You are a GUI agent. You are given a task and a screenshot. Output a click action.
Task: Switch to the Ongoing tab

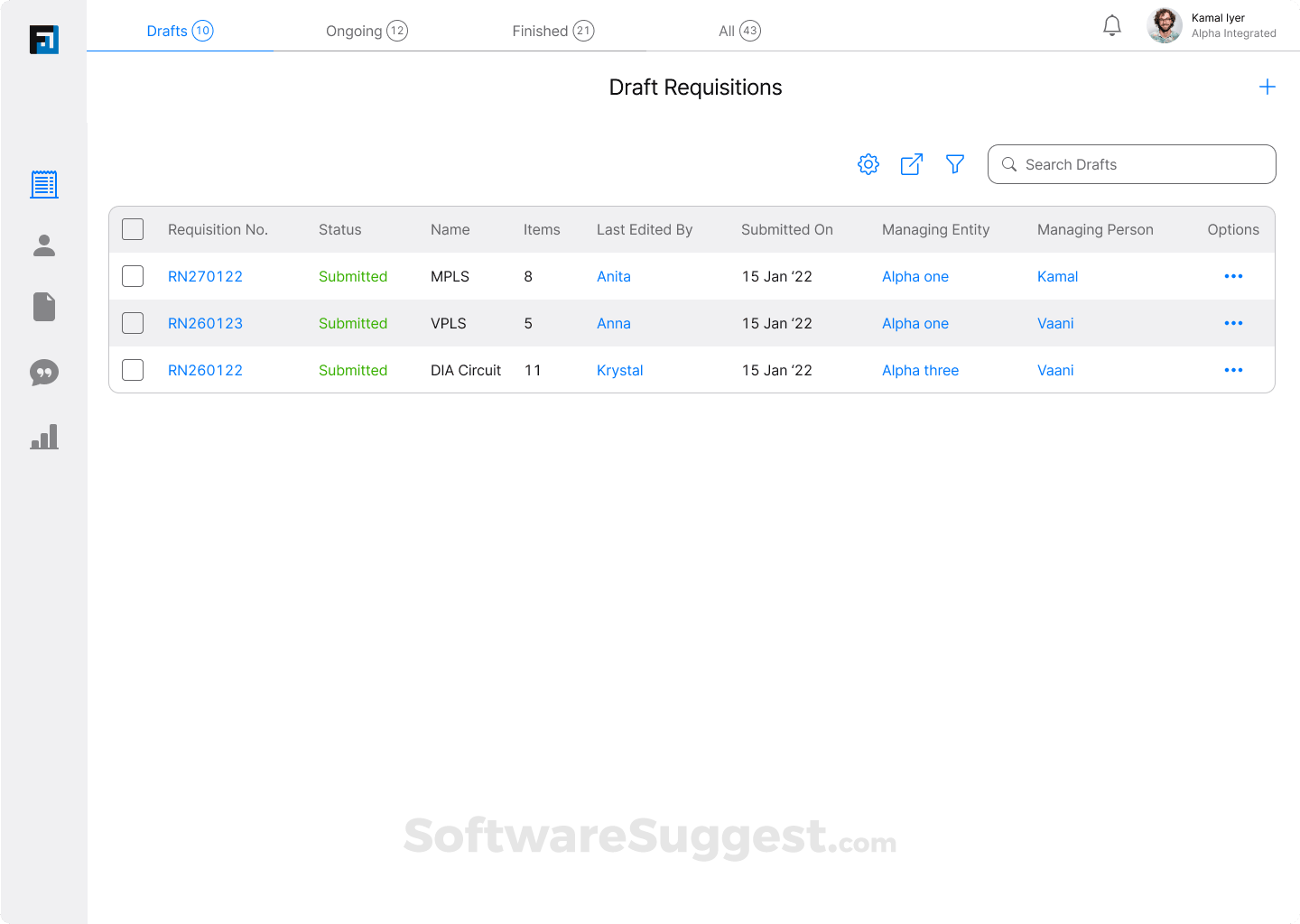pos(367,31)
